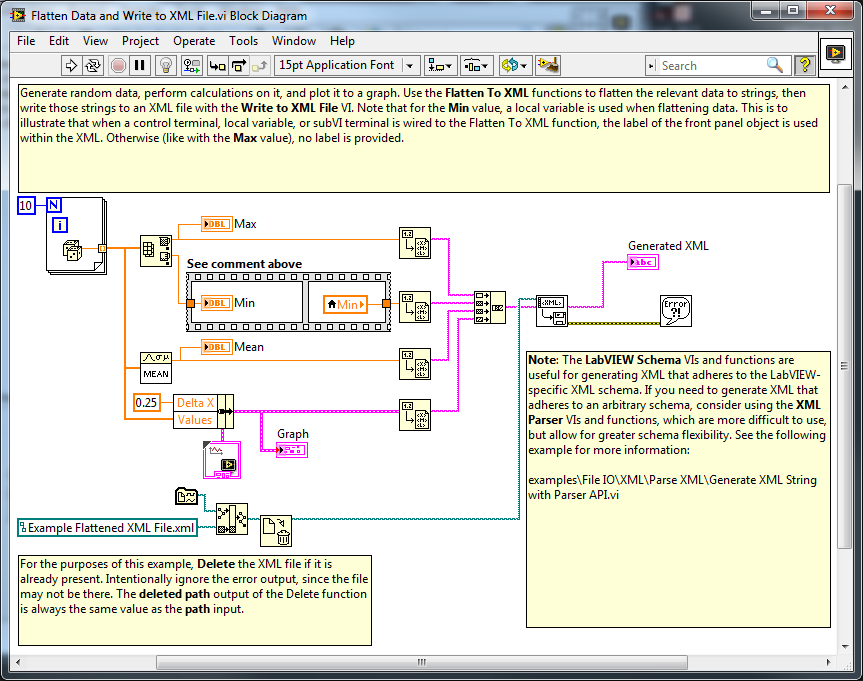Select the Graph indicator terminal
The image size is (863, 681).
click(292, 450)
